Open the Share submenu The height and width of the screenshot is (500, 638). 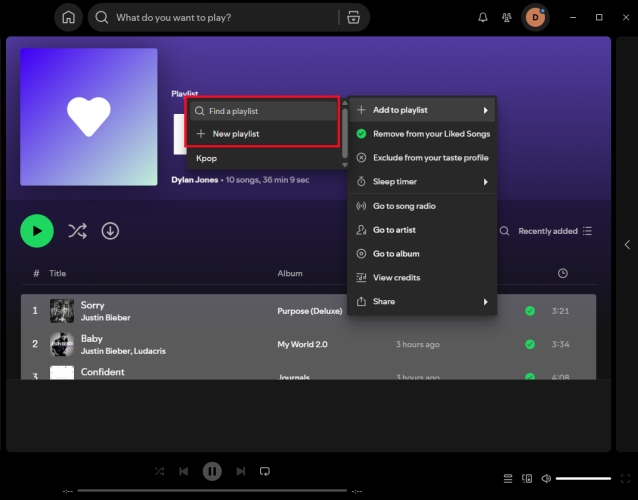[x=422, y=302]
